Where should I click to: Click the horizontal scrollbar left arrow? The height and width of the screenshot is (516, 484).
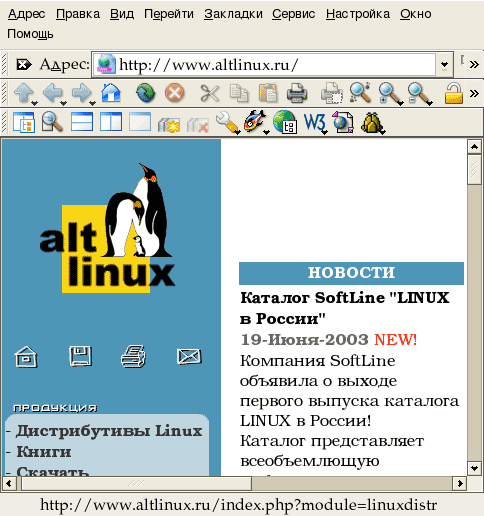pyautogui.click(x=9, y=483)
